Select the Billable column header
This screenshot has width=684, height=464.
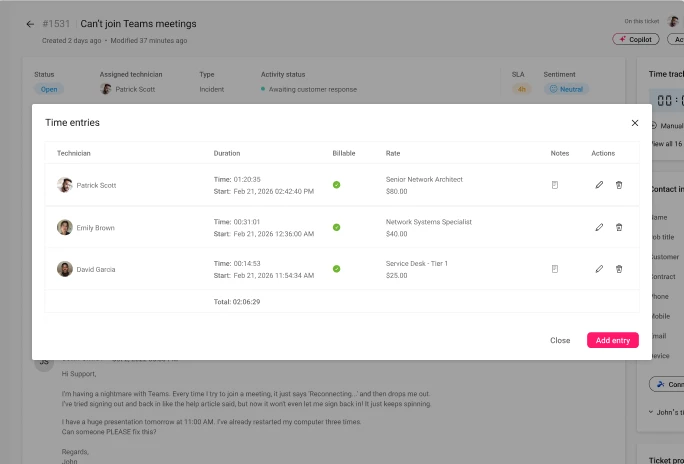coord(344,153)
